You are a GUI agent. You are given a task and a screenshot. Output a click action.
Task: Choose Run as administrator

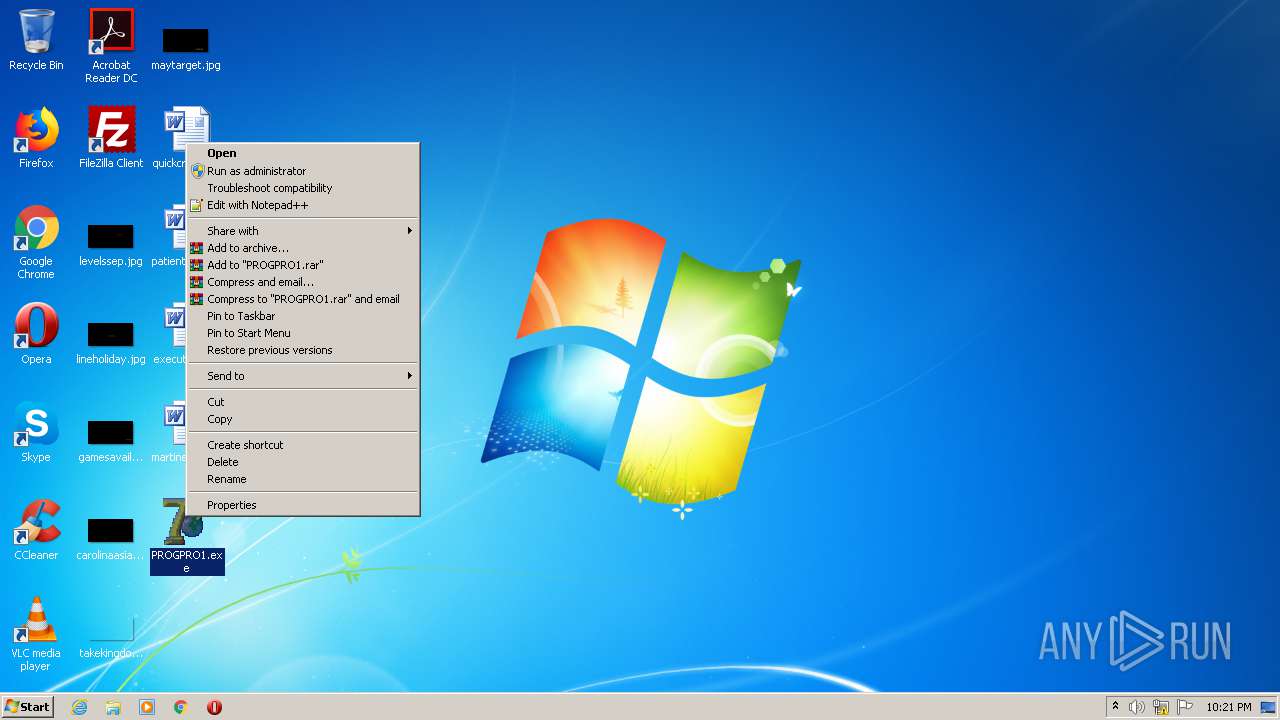tap(303, 171)
